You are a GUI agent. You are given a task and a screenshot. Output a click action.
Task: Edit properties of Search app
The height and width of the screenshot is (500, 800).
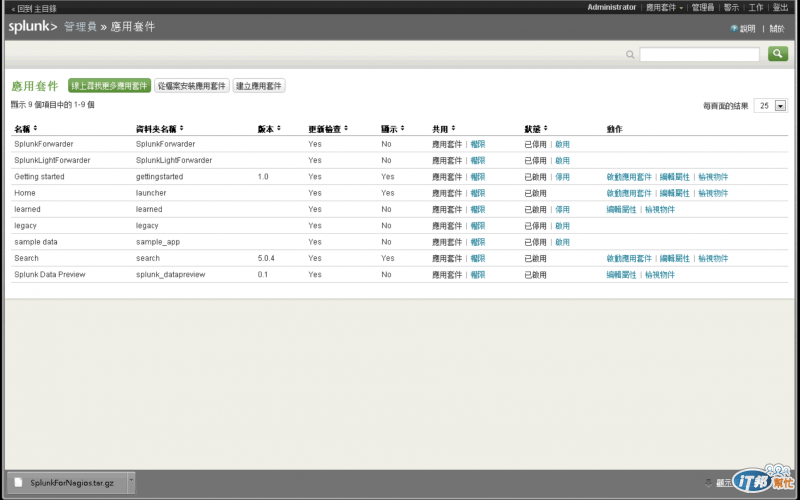click(x=674, y=259)
